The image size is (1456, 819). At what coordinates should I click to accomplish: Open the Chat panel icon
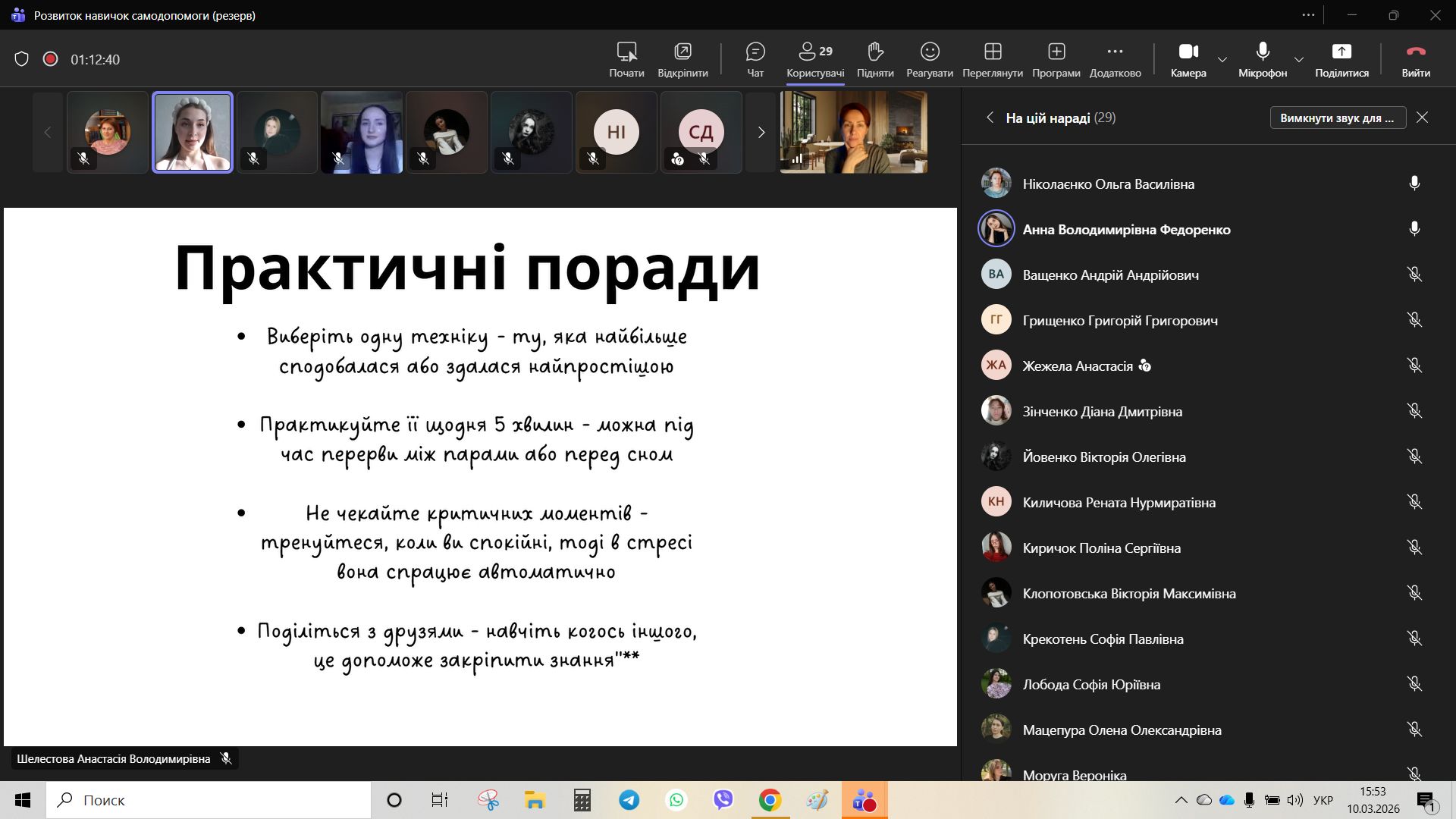click(755, 52)
